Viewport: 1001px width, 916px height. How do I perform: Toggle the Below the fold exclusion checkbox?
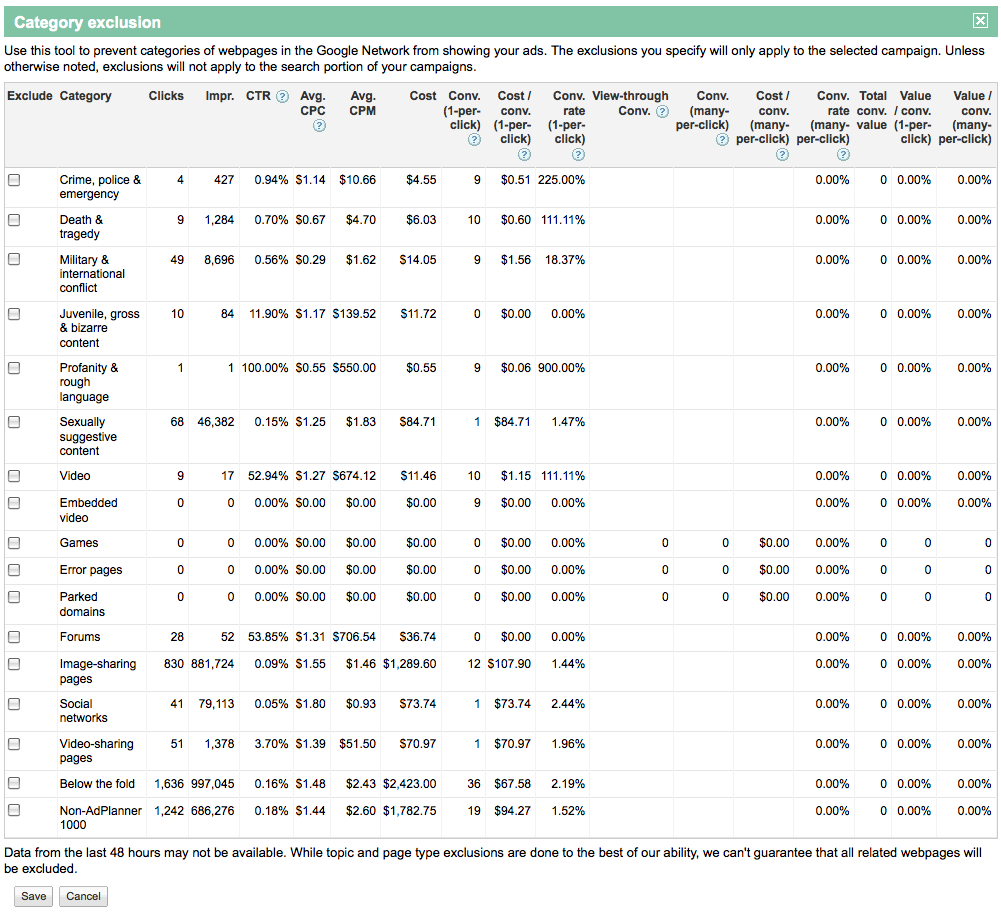(14, 784)
